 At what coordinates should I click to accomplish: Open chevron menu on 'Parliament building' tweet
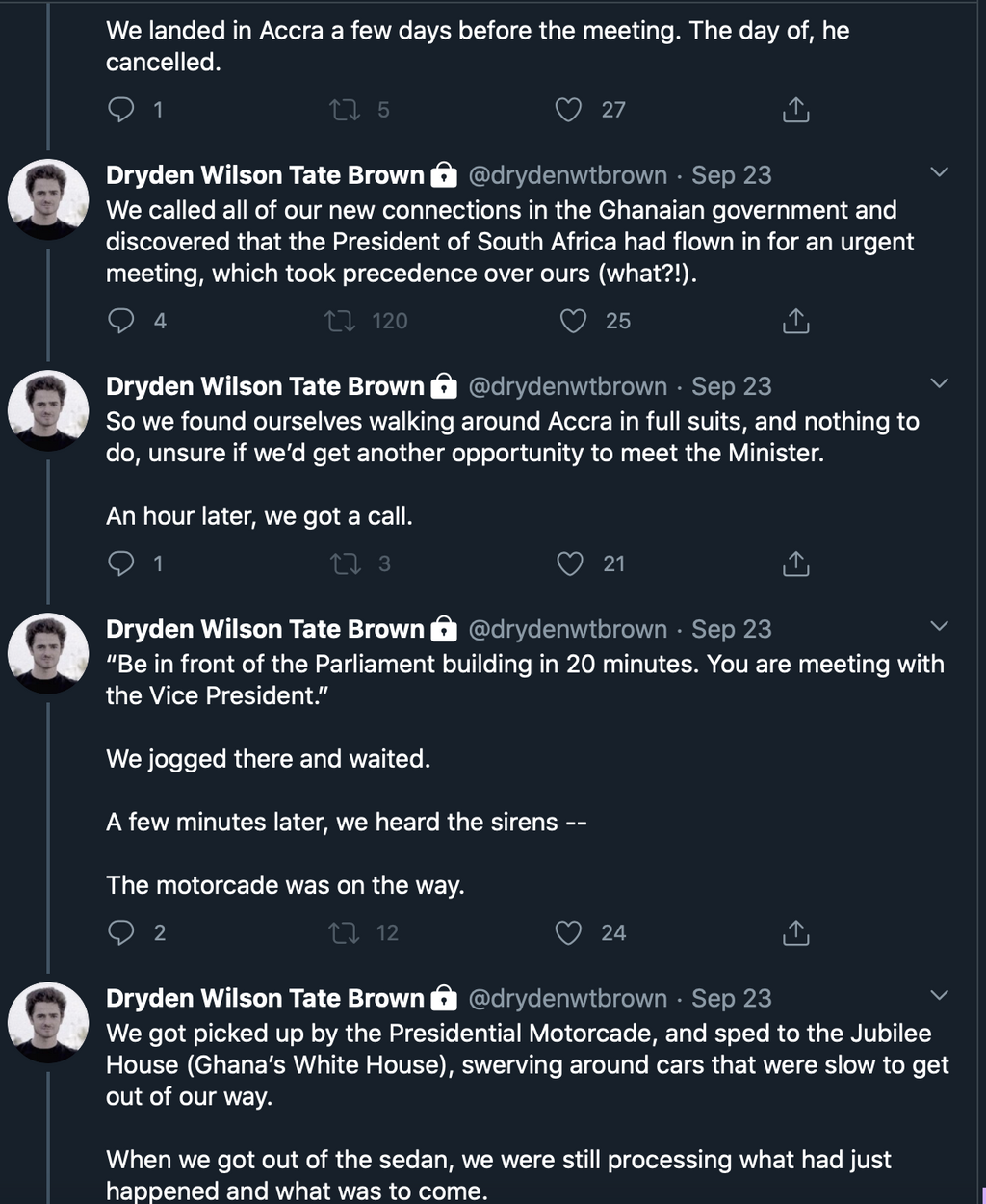pyautogui.click(x=940, y=627)
